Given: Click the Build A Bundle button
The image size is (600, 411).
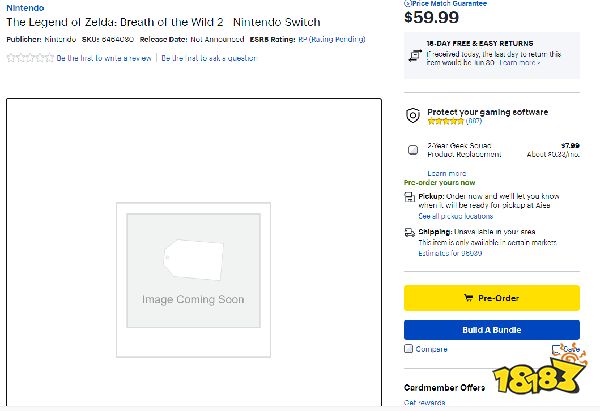Looking at the screenshot, I should 491,330.
